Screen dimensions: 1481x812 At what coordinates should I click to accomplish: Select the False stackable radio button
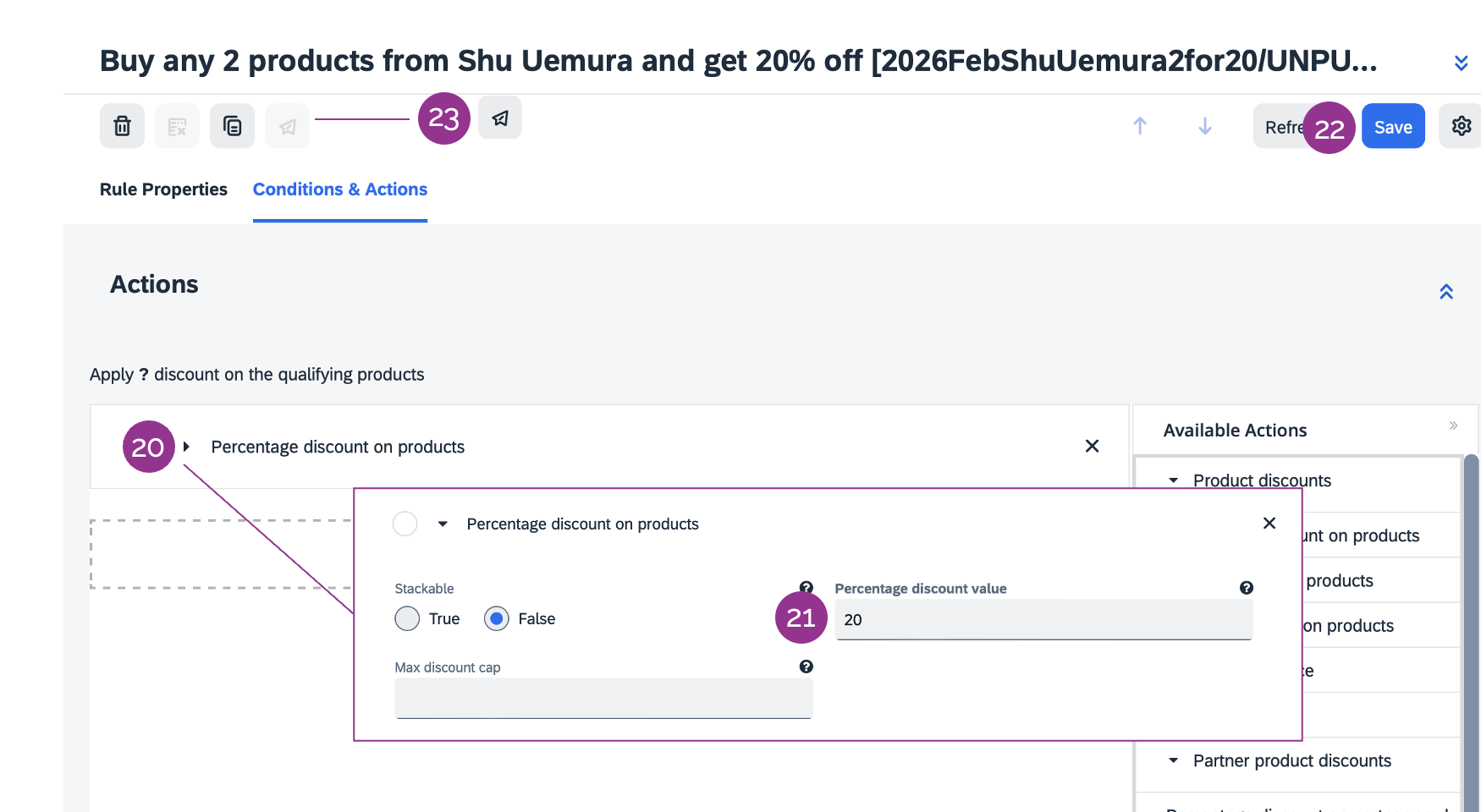pos(497,618)
